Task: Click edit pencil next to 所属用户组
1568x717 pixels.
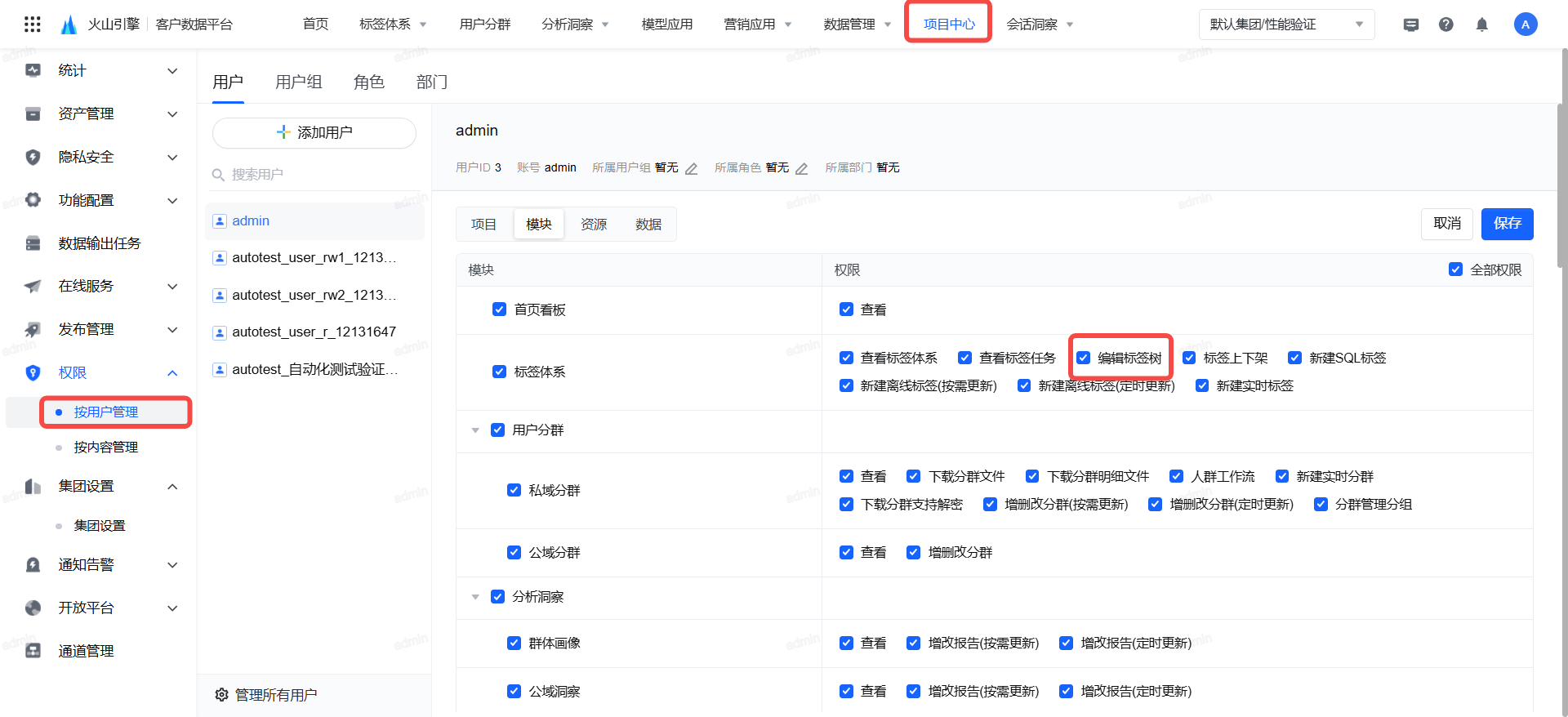Action: [691, 169]
